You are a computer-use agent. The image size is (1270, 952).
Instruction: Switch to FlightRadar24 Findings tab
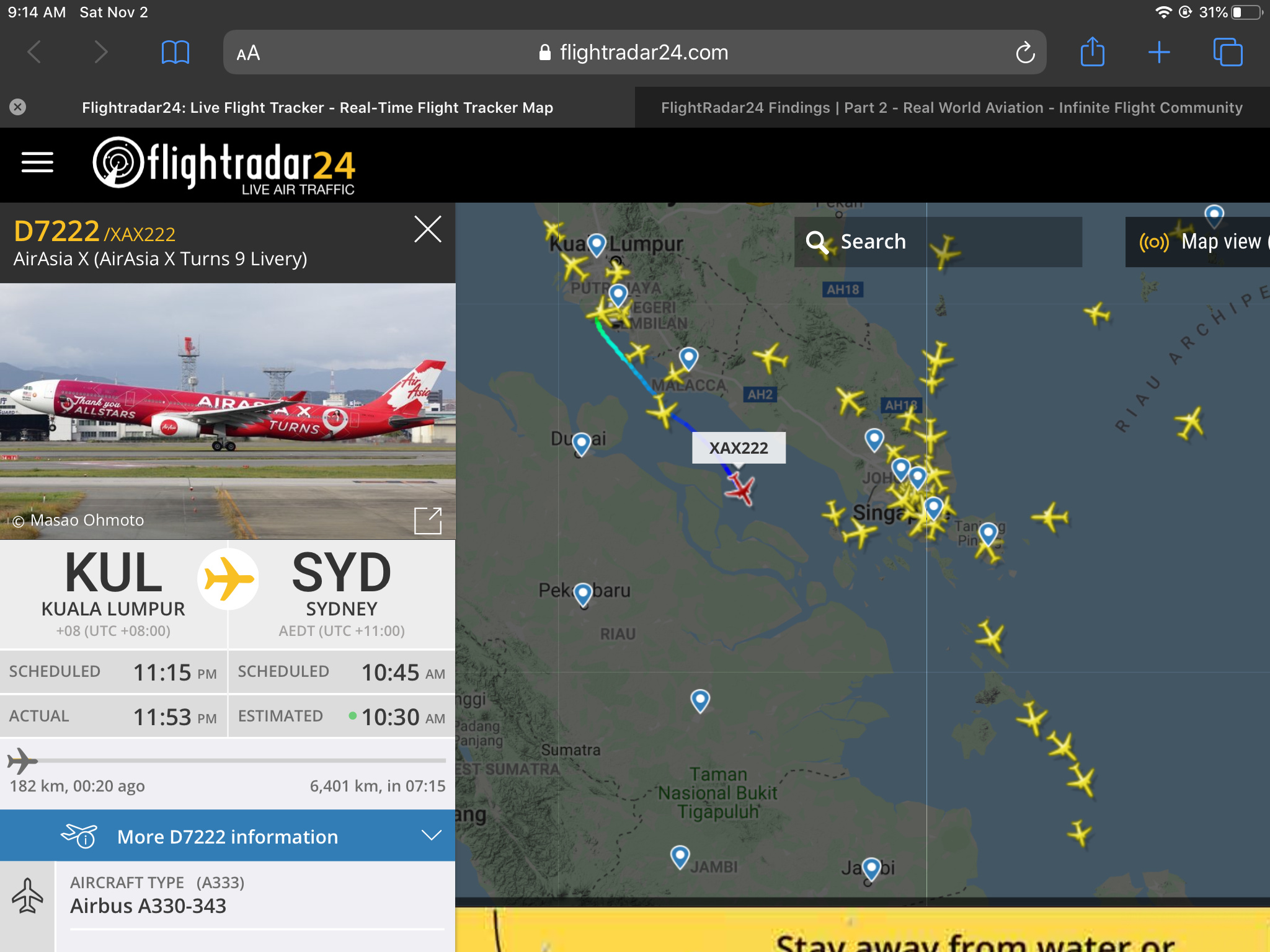click(x=952, y=108)
